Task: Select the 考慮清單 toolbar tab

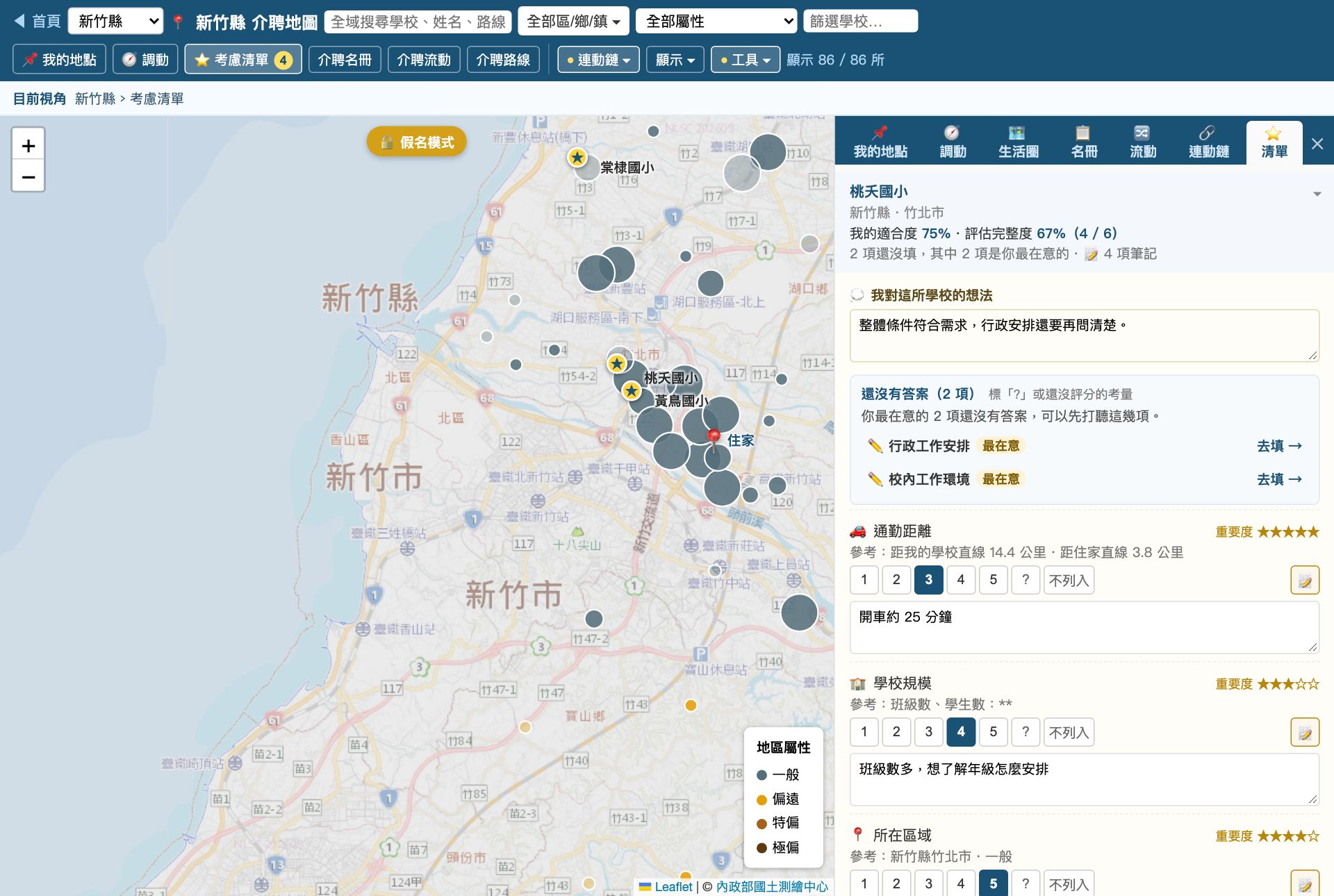Action: pyautogui.click(x=243, y=60)
